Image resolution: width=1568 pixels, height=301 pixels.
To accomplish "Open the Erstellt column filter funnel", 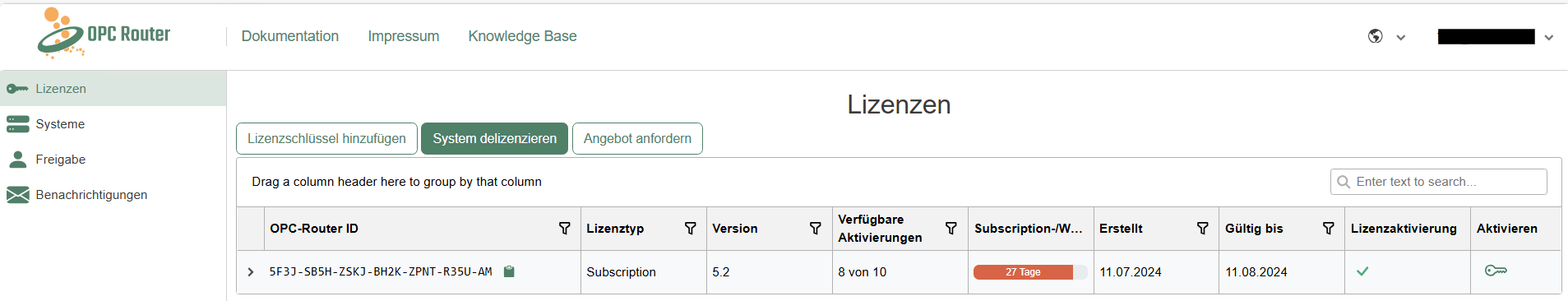I will coord(1203,228).
